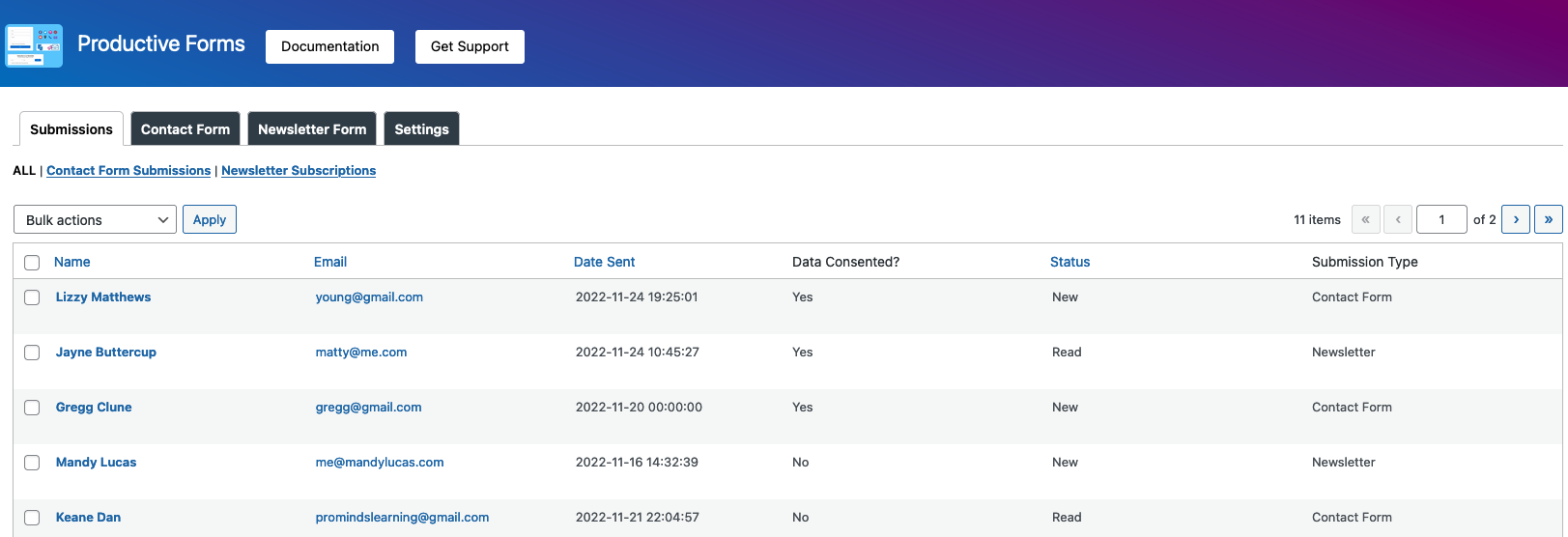
Task: Sort table by Date Sent column
Action: tap(604, 262)
